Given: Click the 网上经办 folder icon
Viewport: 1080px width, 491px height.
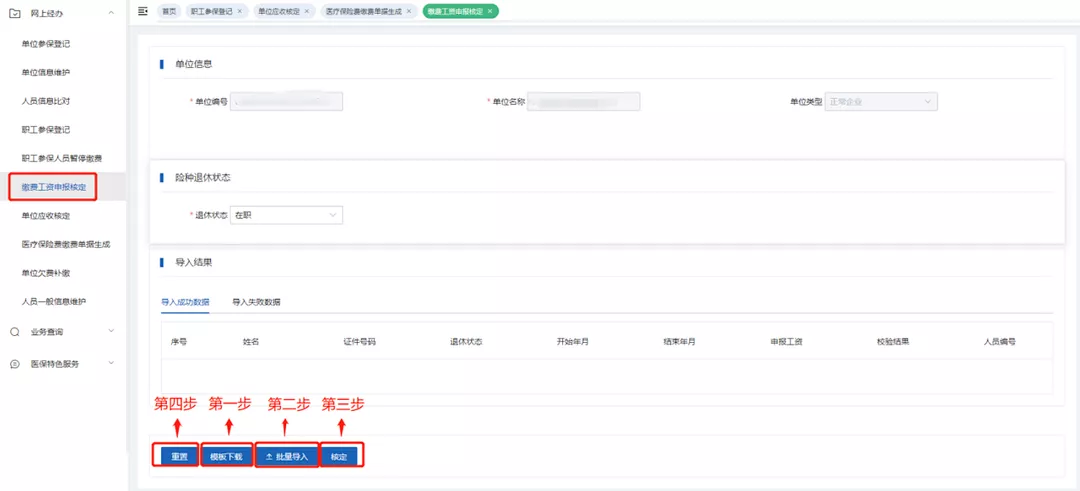Looking at the screenshot, I should point(15,13).
